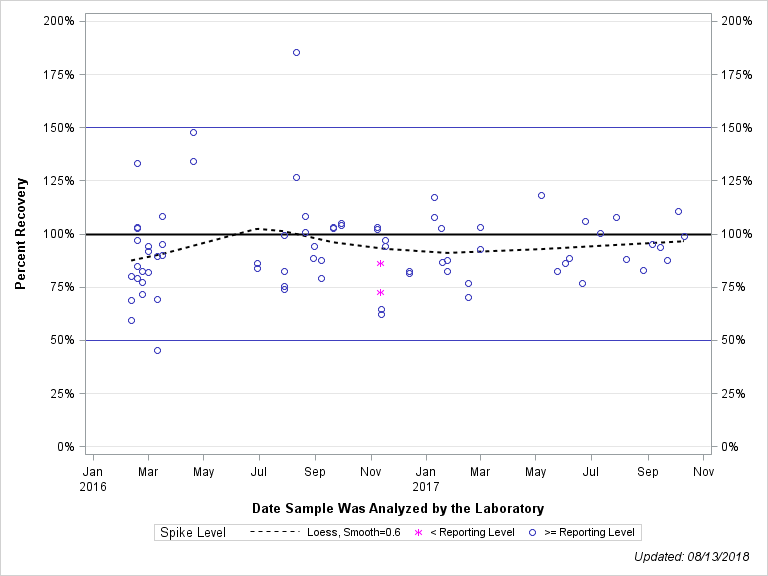
Task: Click the left axis '0%' label
Action: click(66, 447)
